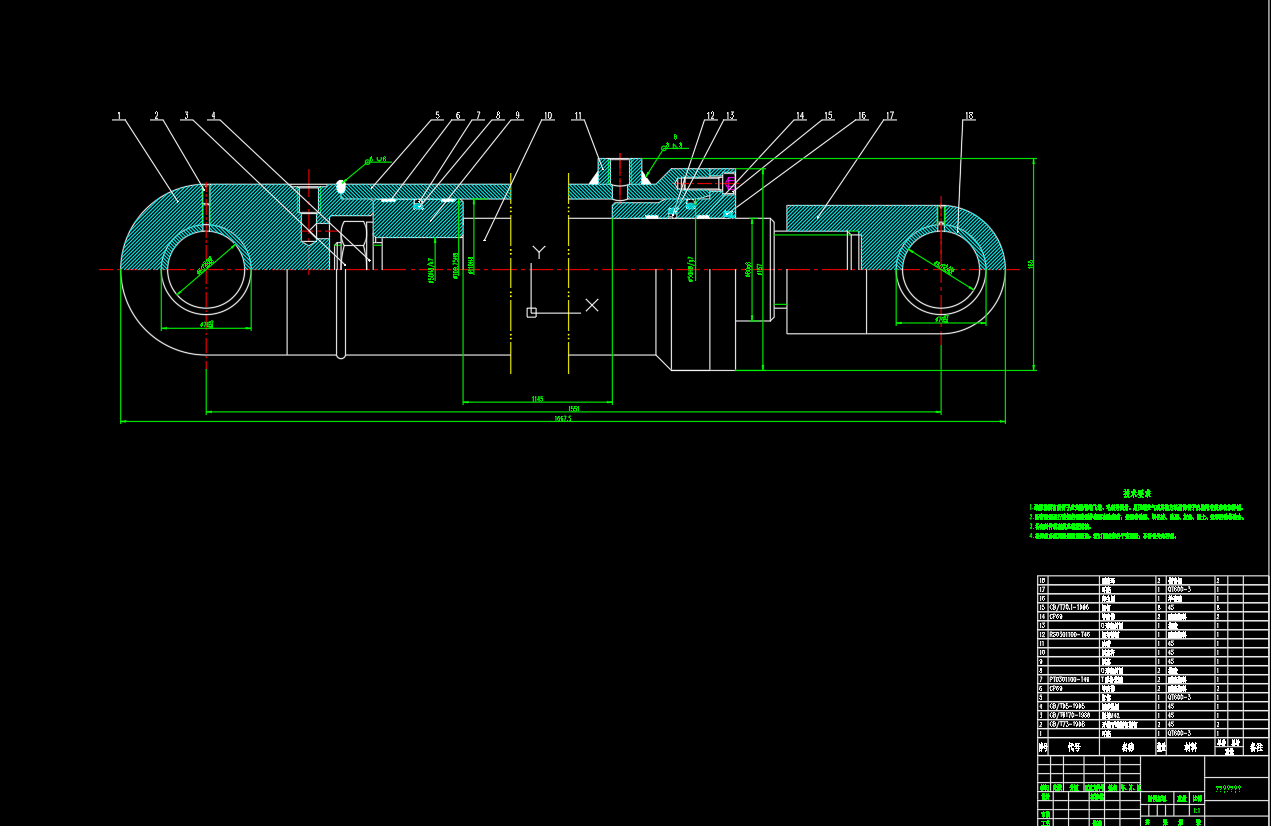
Task: Click the ISO50I1000-T46 code in parts list
Action: pos(1071,634)
